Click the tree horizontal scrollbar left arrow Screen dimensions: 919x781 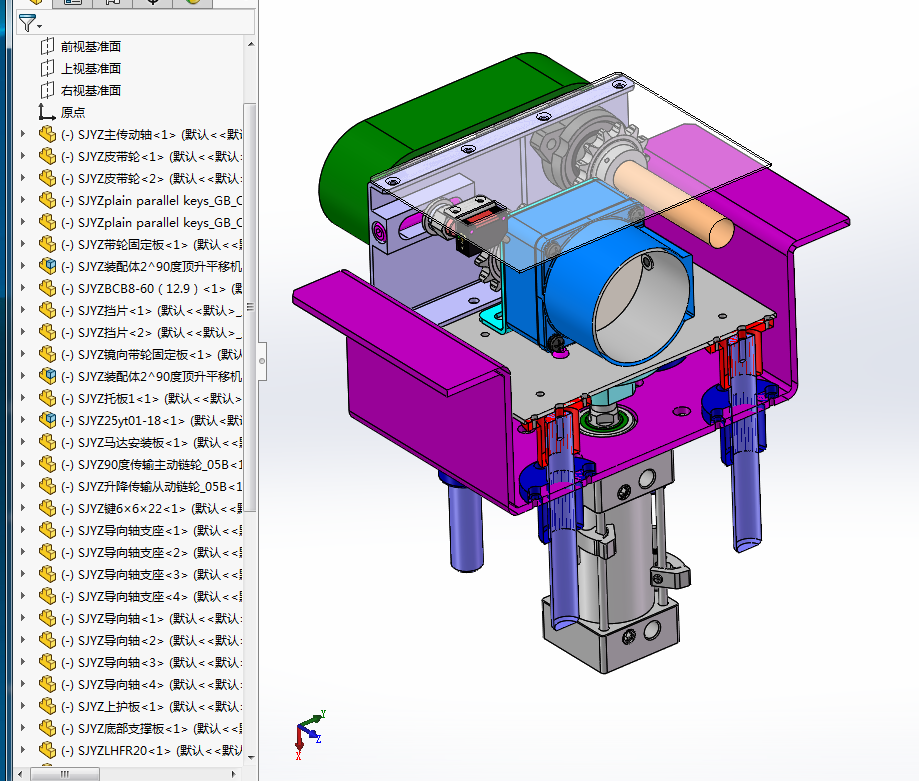(x=21, y=774)
